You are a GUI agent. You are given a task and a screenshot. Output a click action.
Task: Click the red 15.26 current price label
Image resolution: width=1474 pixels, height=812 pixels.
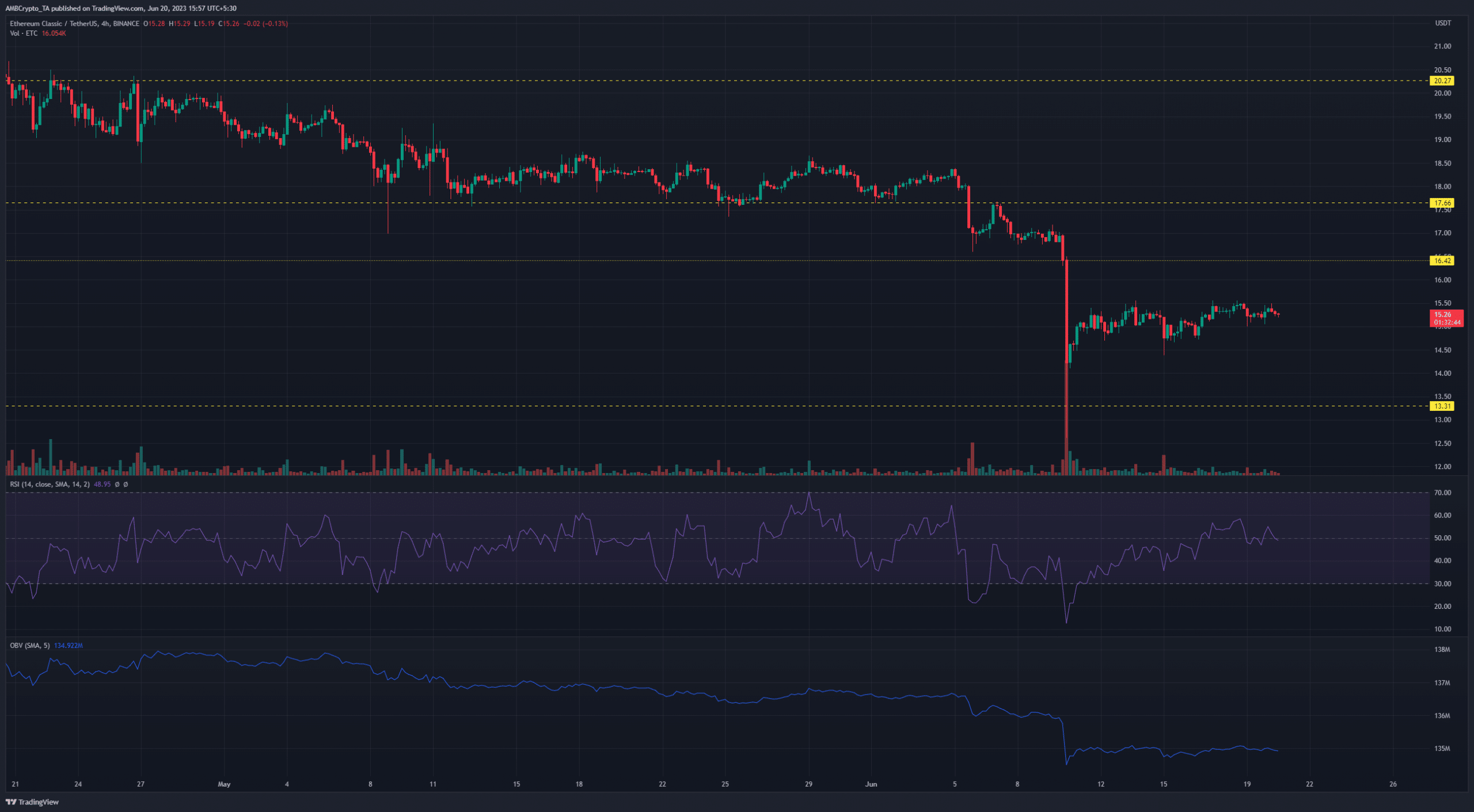[x=1446, y=318]
